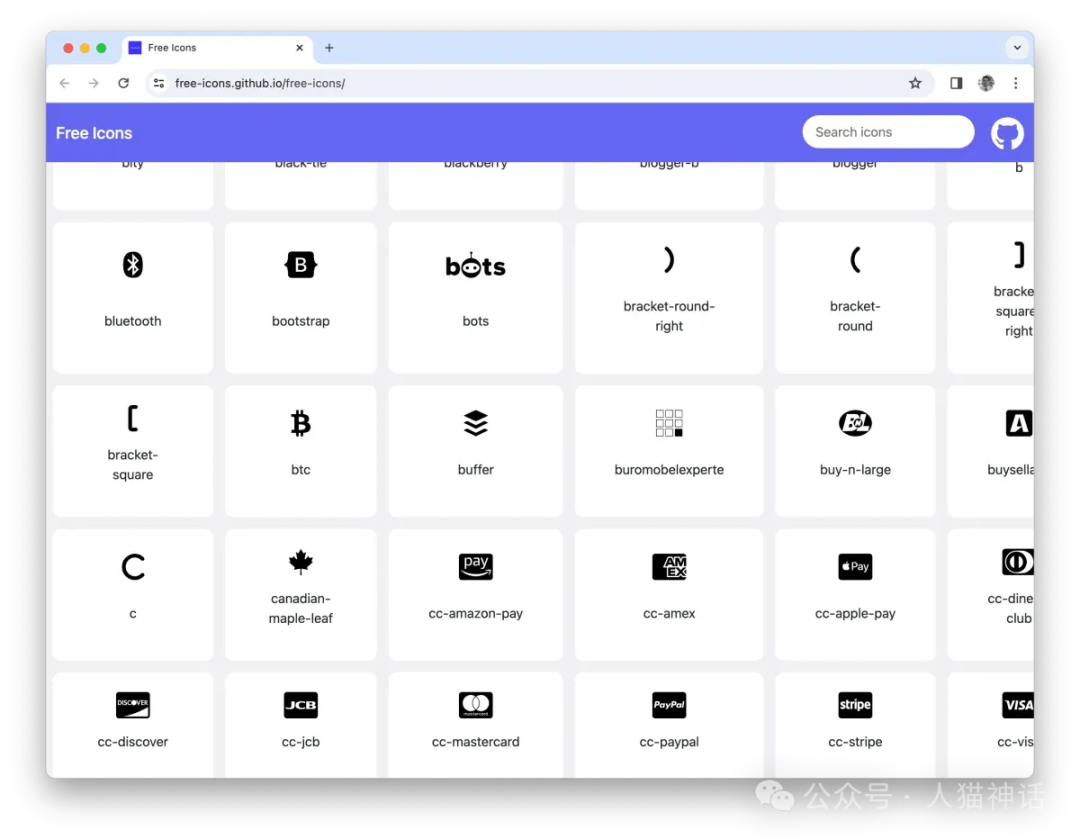Select the cc-discover card icon

click(x=133, y=705)
